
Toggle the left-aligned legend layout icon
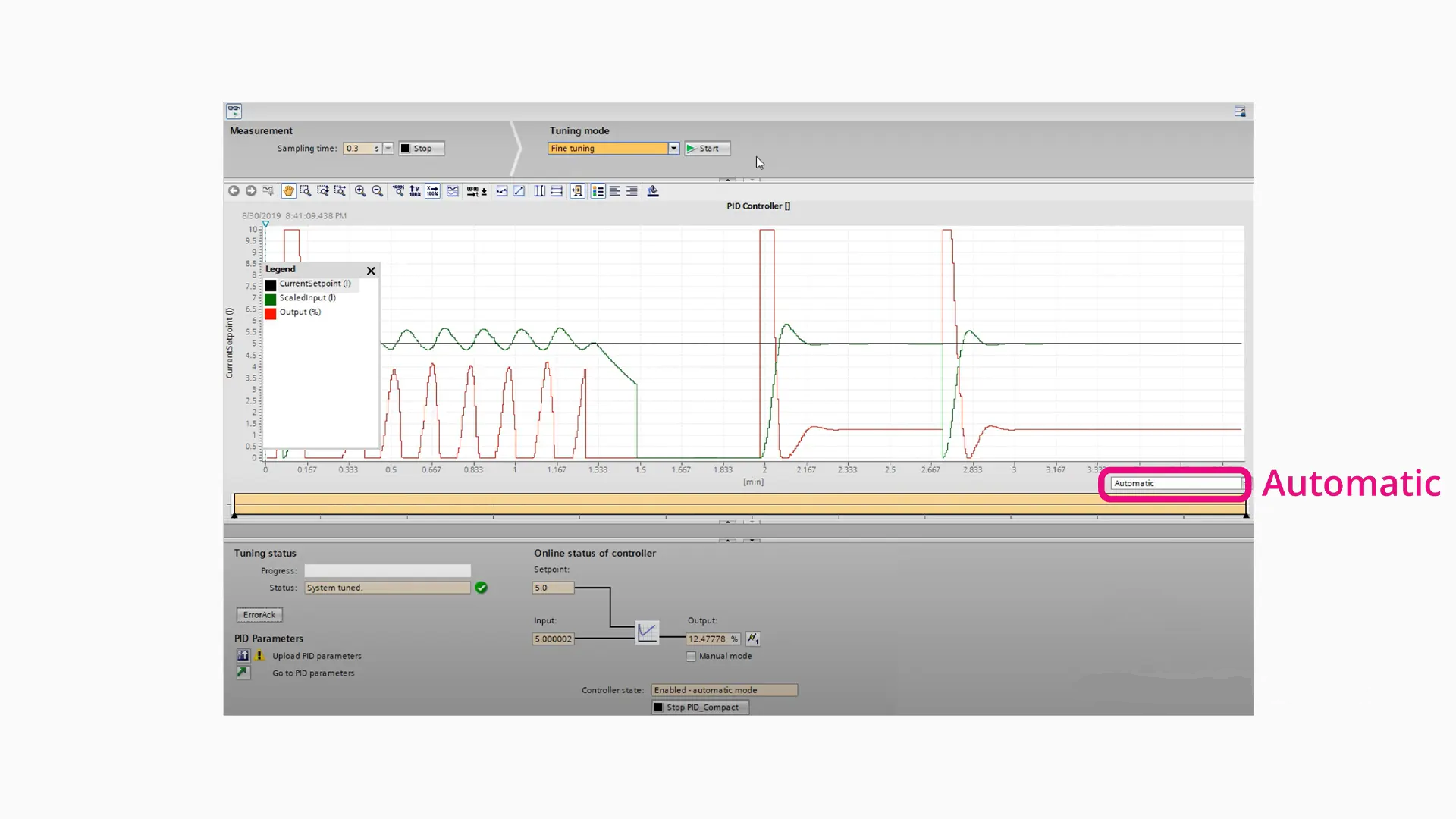pos(615,191)
